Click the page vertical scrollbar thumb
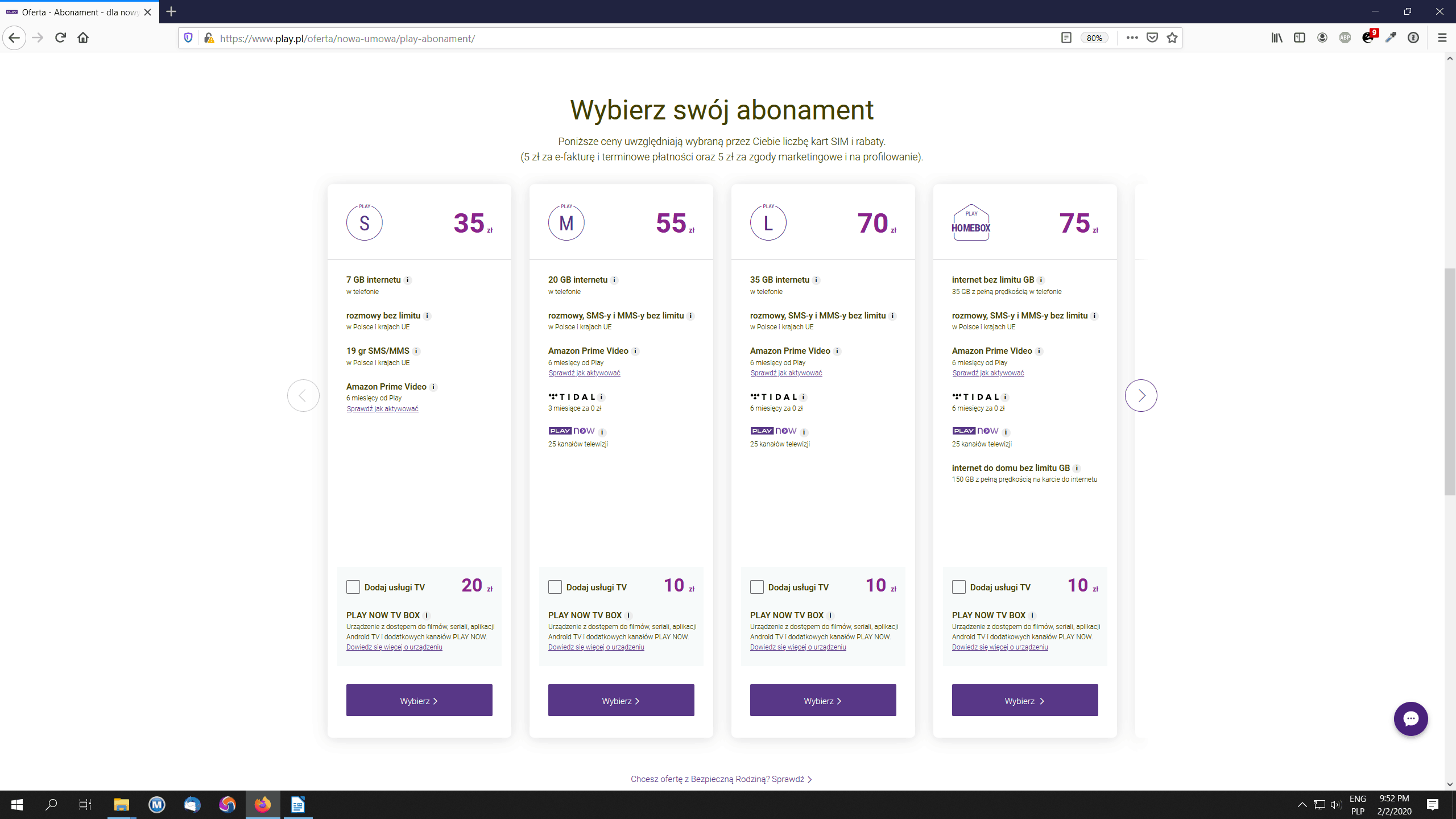The width and height of the screenshot is (1456, 819). [x=1450, y=381]
